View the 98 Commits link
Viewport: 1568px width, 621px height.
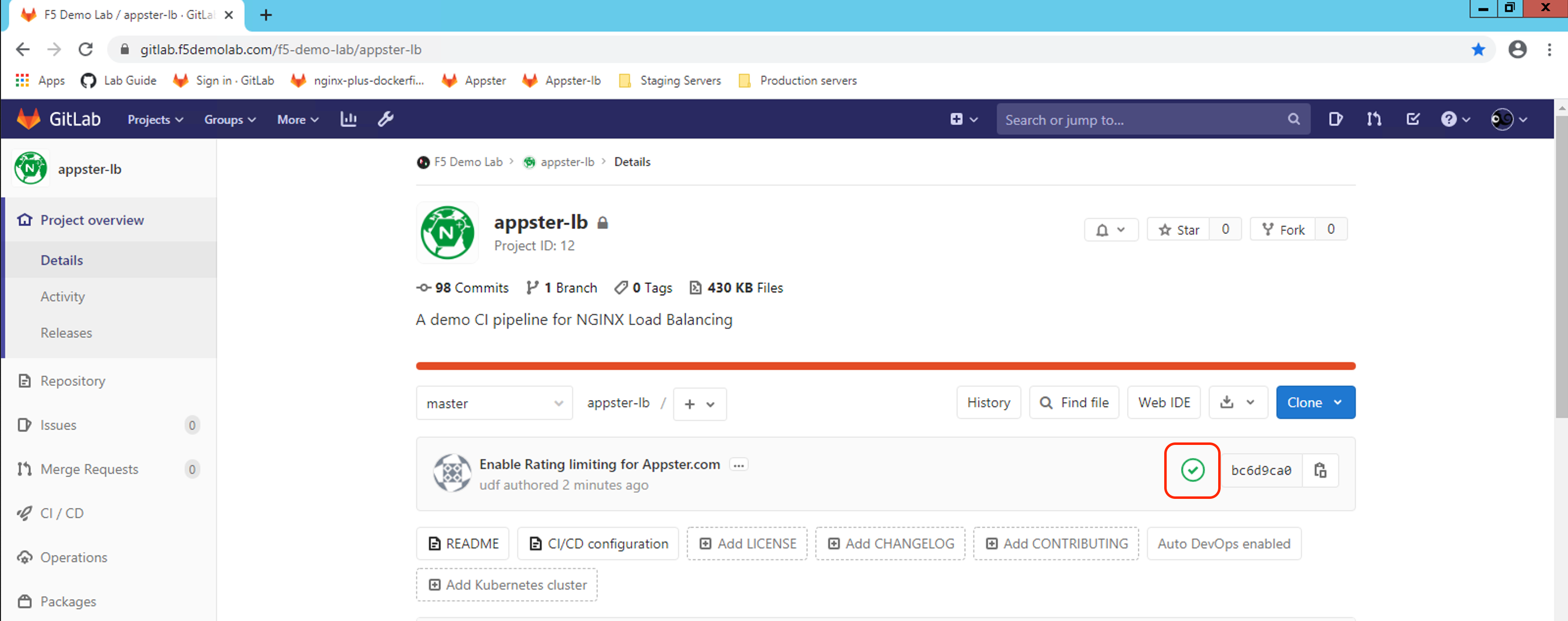463,288
